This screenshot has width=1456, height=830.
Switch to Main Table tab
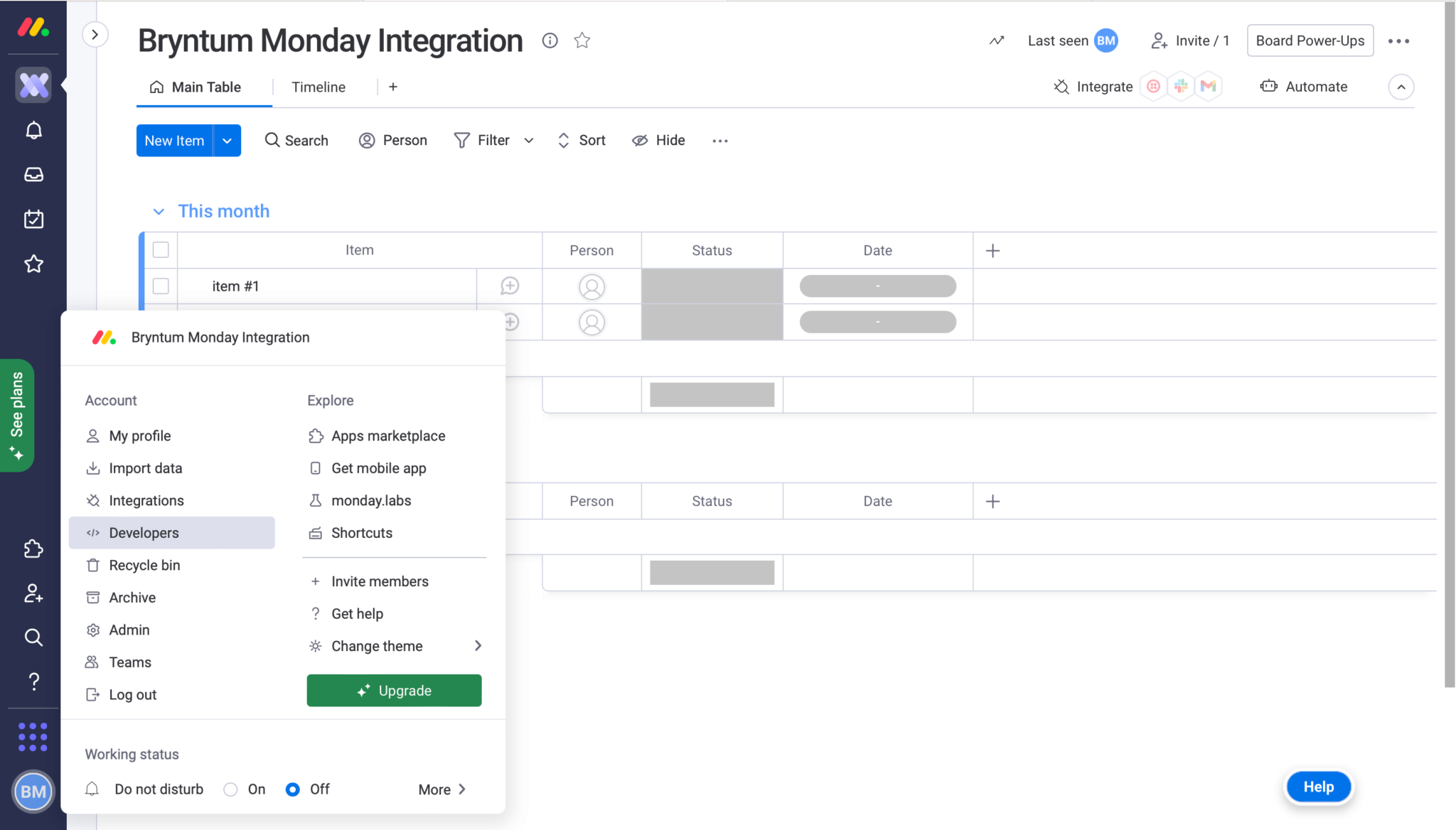196,87
